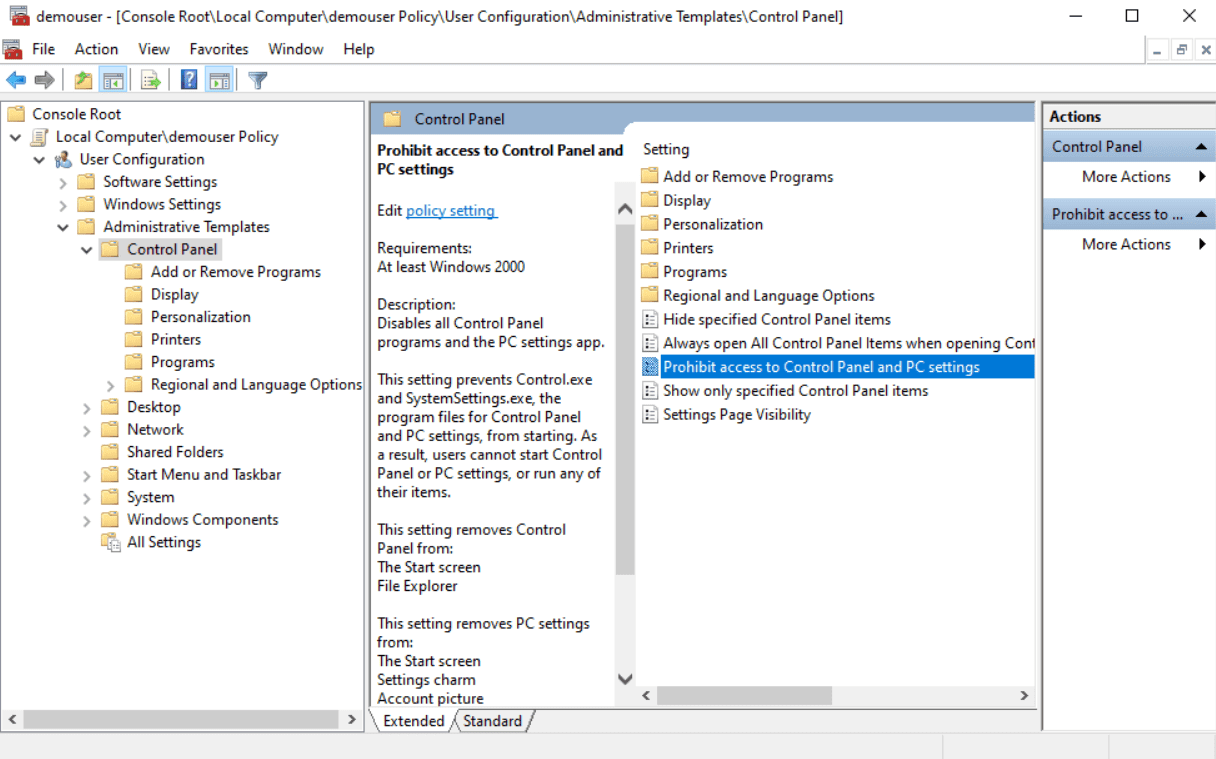Collapse the Control Panel tree node
The width and height of the screenshot is (1216, 759).
[x=87, y=249]
